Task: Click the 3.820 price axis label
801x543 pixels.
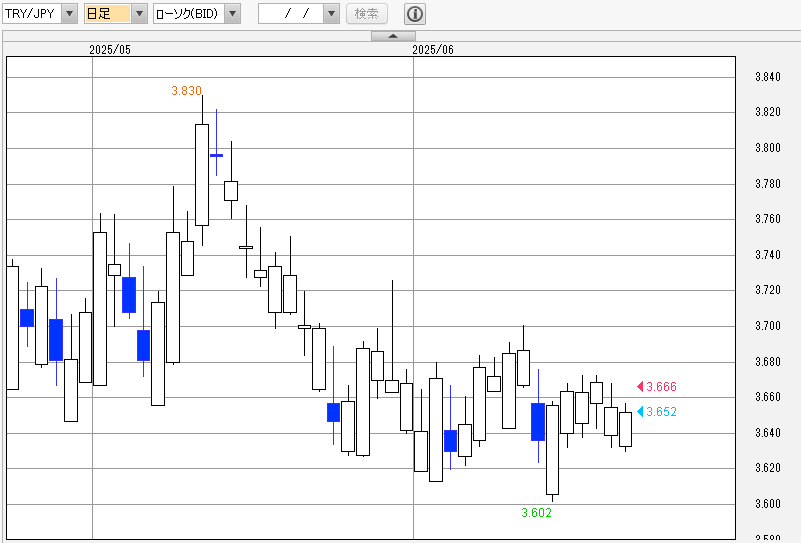Action: (768, 112)
